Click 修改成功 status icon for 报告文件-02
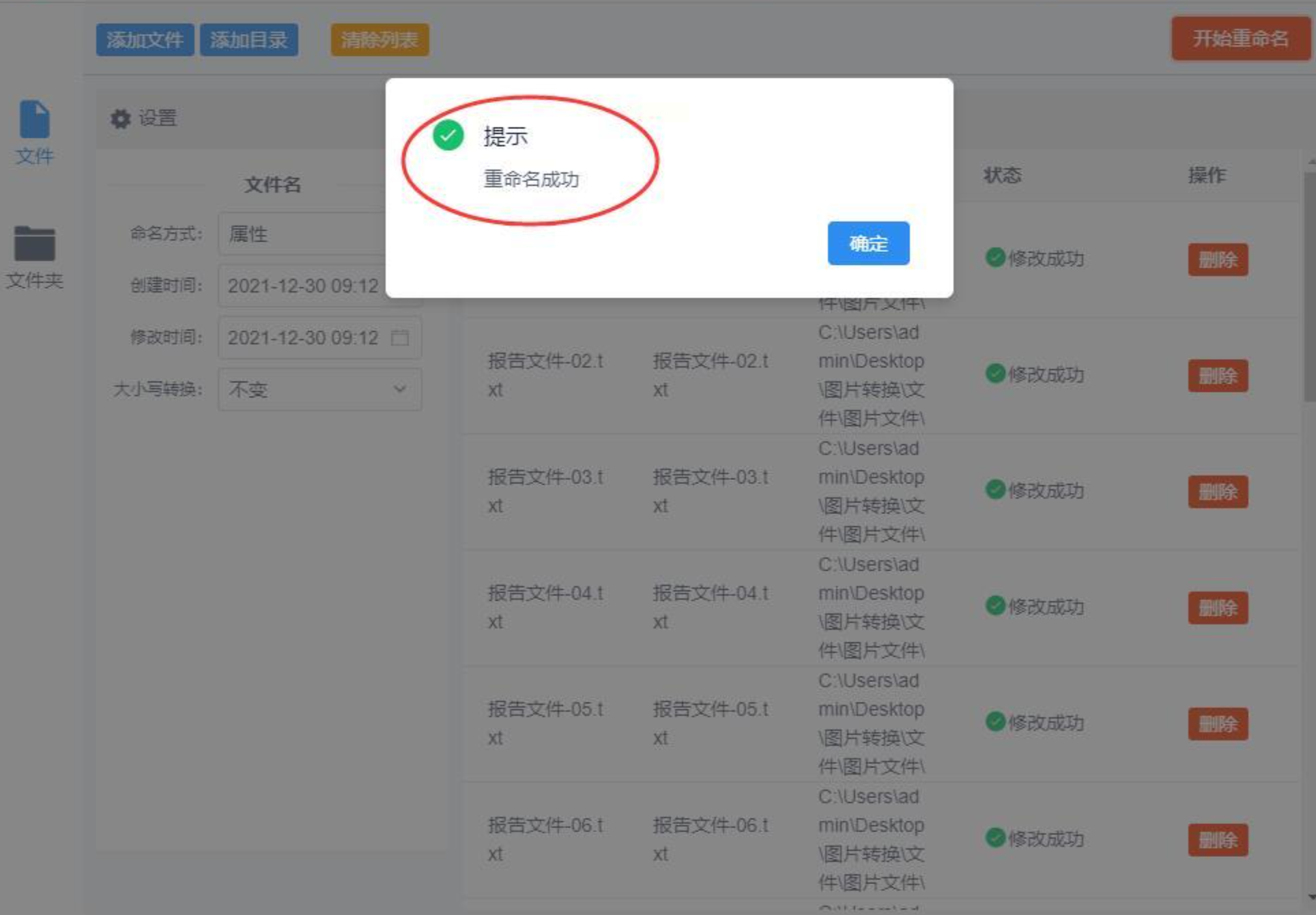 [x=995, y=374]
